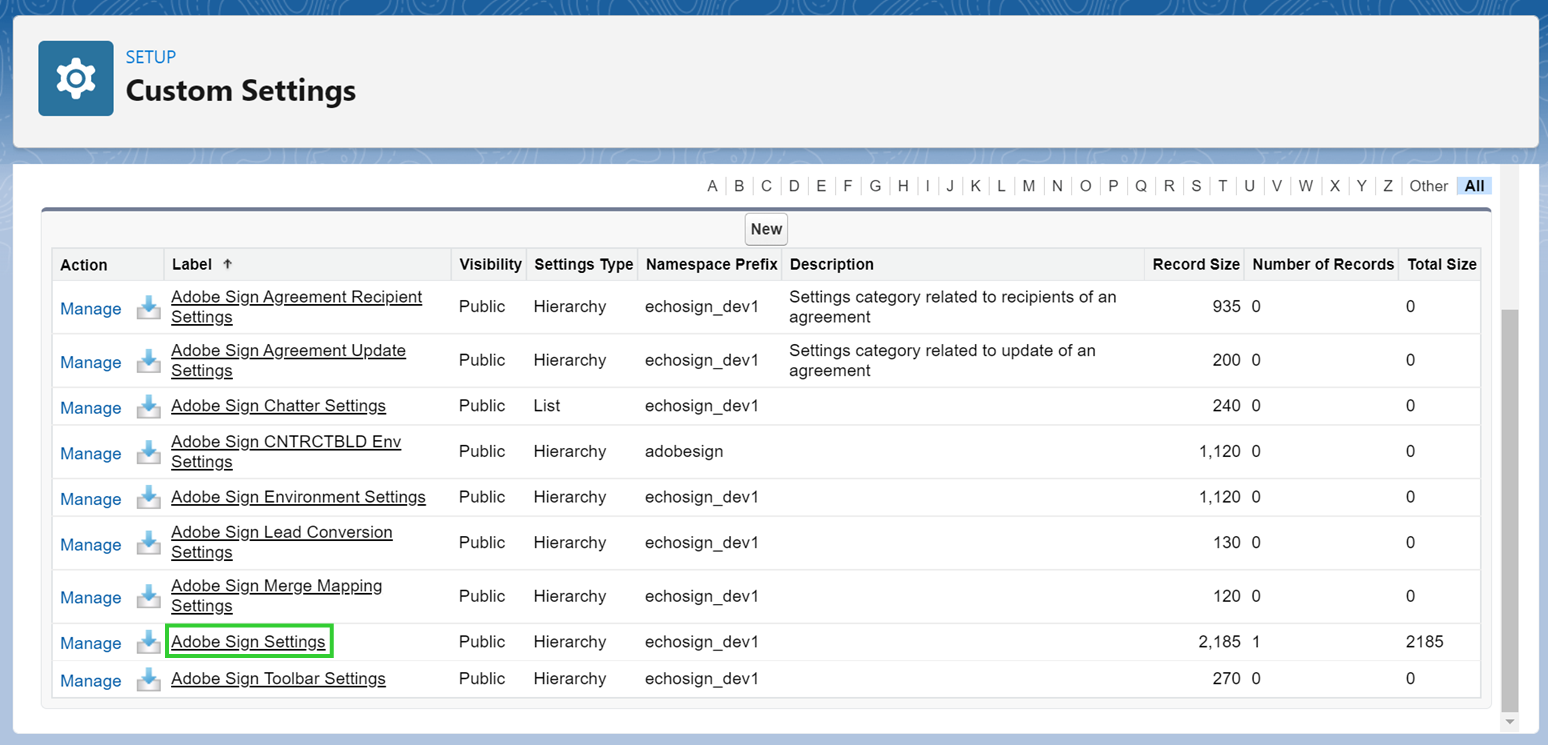
Task: Click the export icon beside Adobe Sign Lead Conversion Settings
Action: [148, 546]
